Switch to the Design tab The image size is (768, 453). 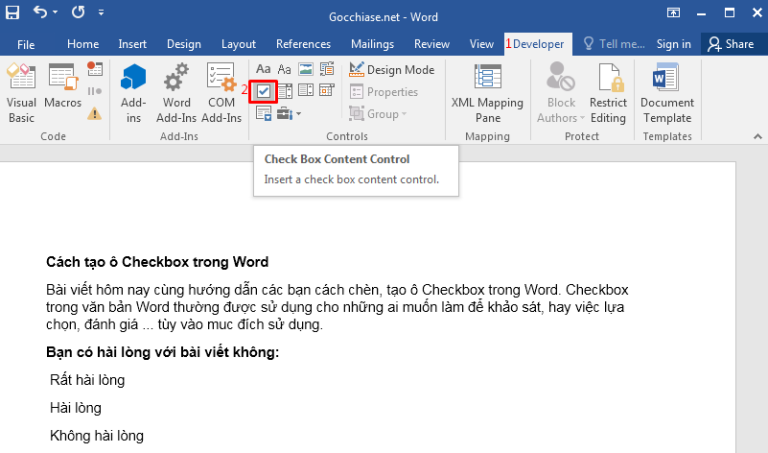pos(184,44)
